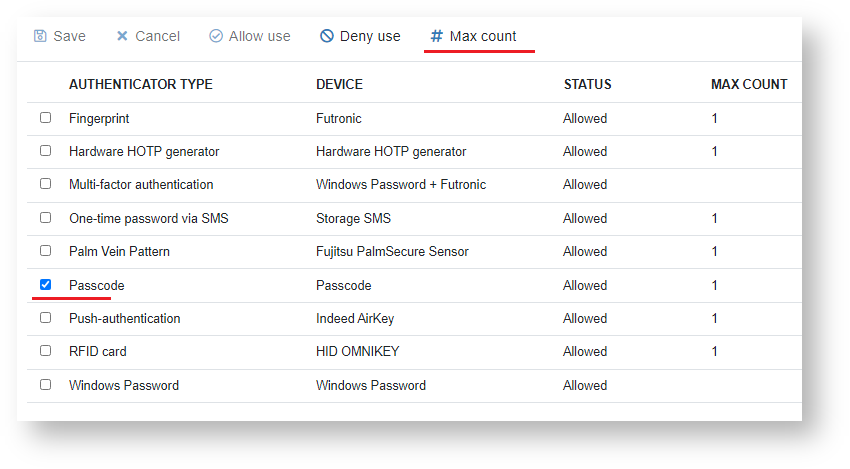Viewport: 850px width, 469px height.
Task: Click the Save floppy disk icon
Action: tap(40, 36)
